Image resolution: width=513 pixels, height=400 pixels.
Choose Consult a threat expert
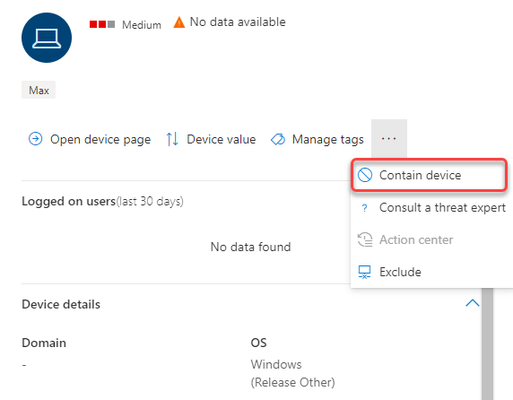(x=432, y=208)
